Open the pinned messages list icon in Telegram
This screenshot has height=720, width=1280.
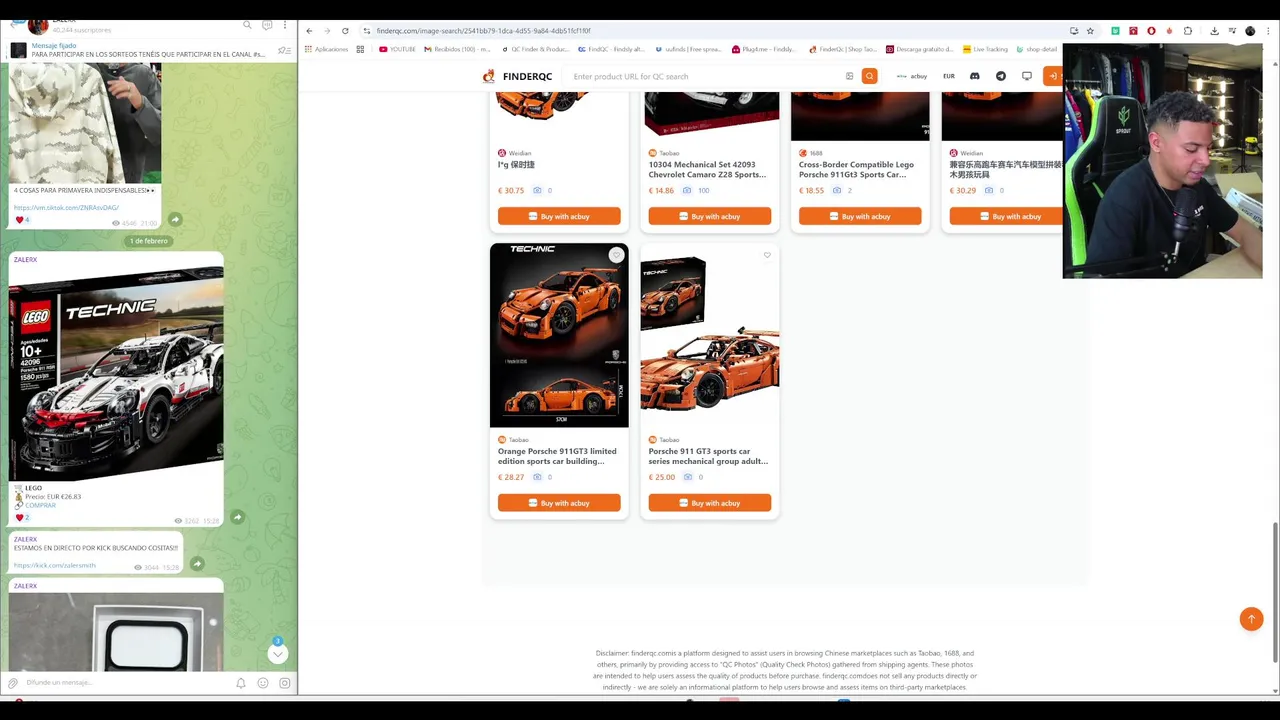(284, 50)
